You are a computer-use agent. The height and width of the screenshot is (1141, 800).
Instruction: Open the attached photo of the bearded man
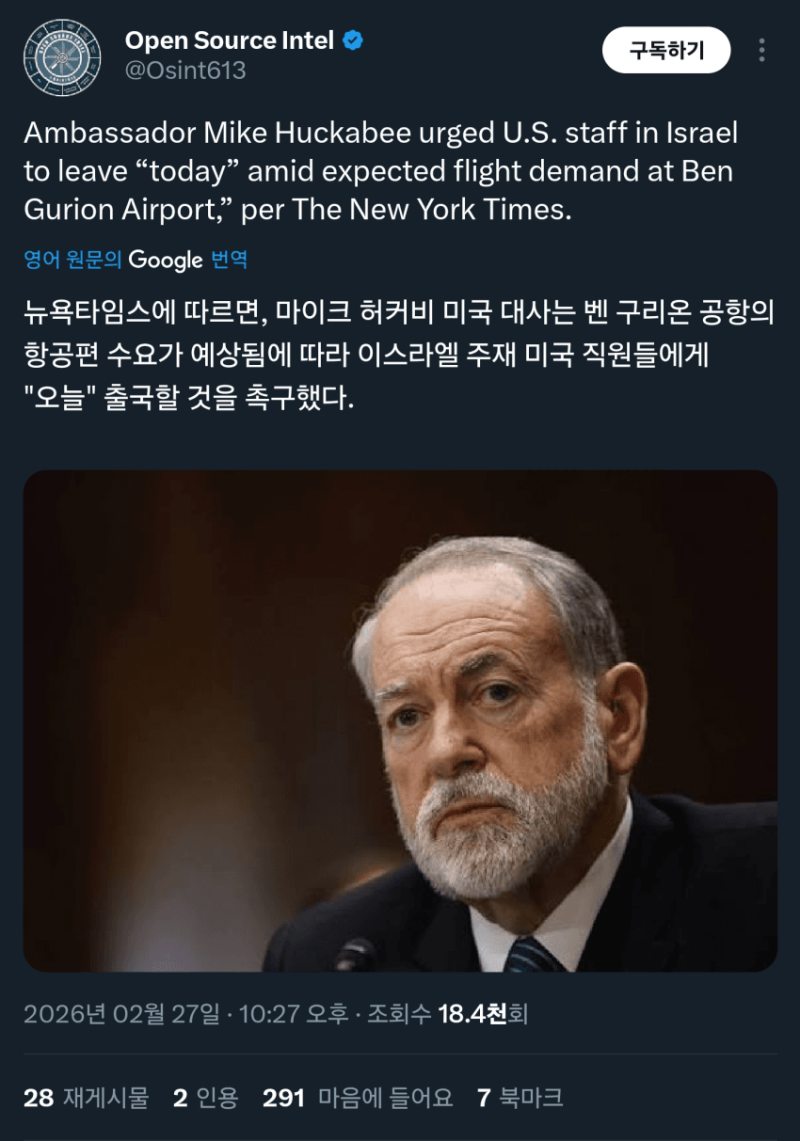point(400,720)
